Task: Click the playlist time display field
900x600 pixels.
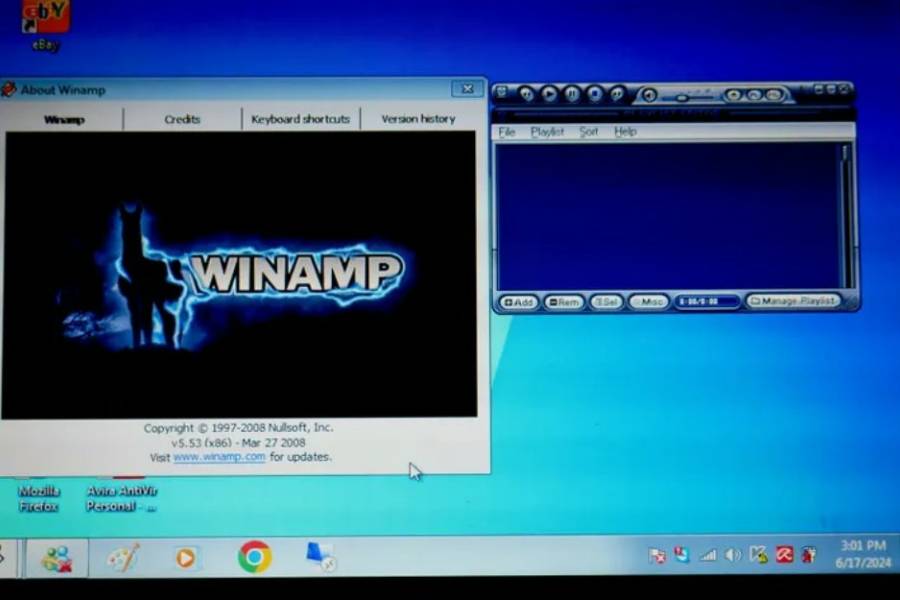Action: [x=707, y=302]
